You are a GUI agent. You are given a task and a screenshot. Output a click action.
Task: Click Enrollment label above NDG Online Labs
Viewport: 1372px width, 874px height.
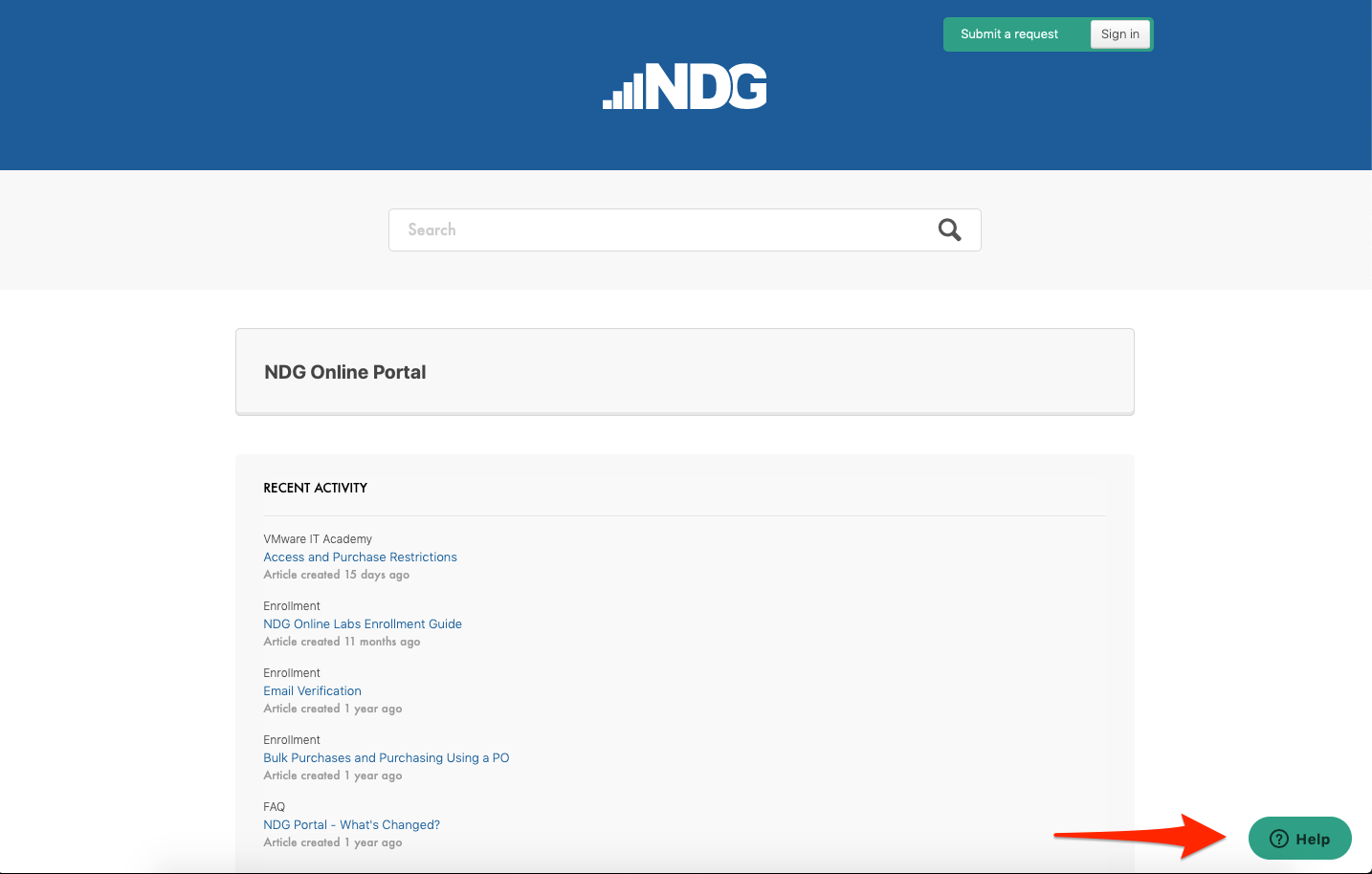(292, 606)
